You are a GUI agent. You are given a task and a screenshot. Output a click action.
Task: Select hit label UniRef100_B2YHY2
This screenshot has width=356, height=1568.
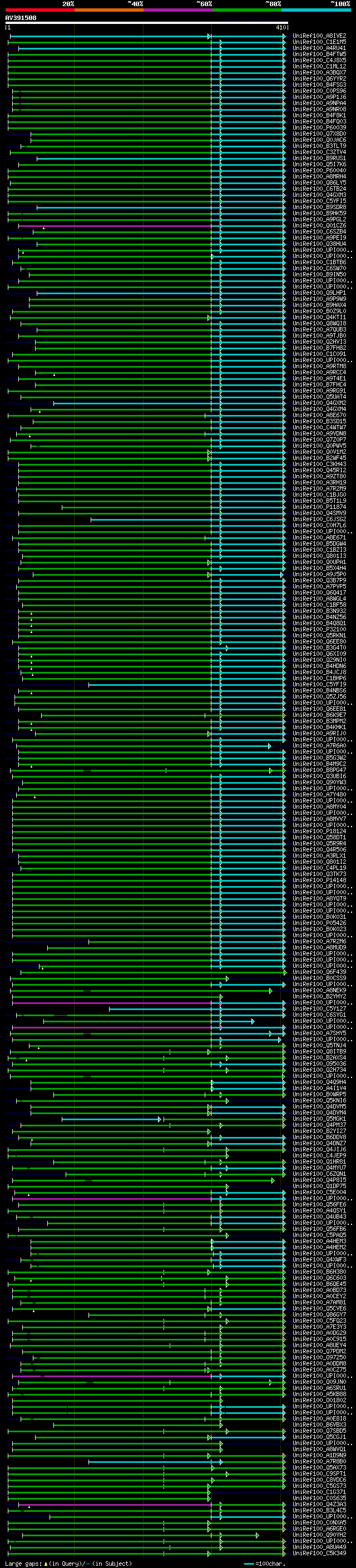(x=319, y=996)
